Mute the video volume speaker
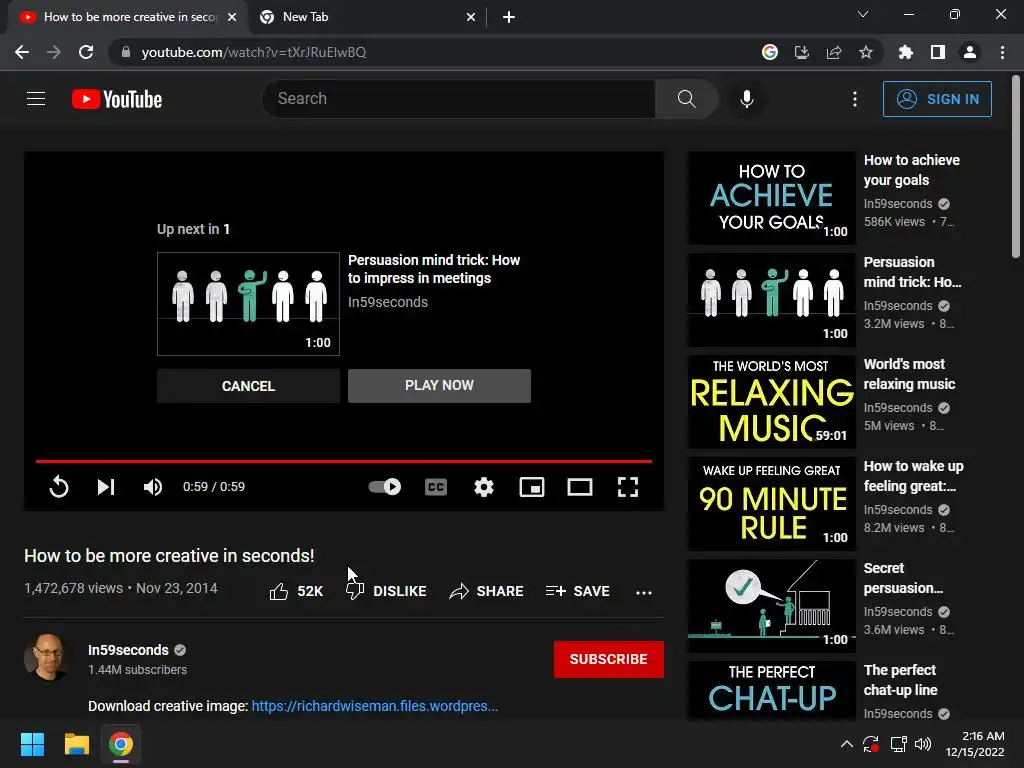Image resolution: width=1024 pixels, height=768 pixels. 153,487
